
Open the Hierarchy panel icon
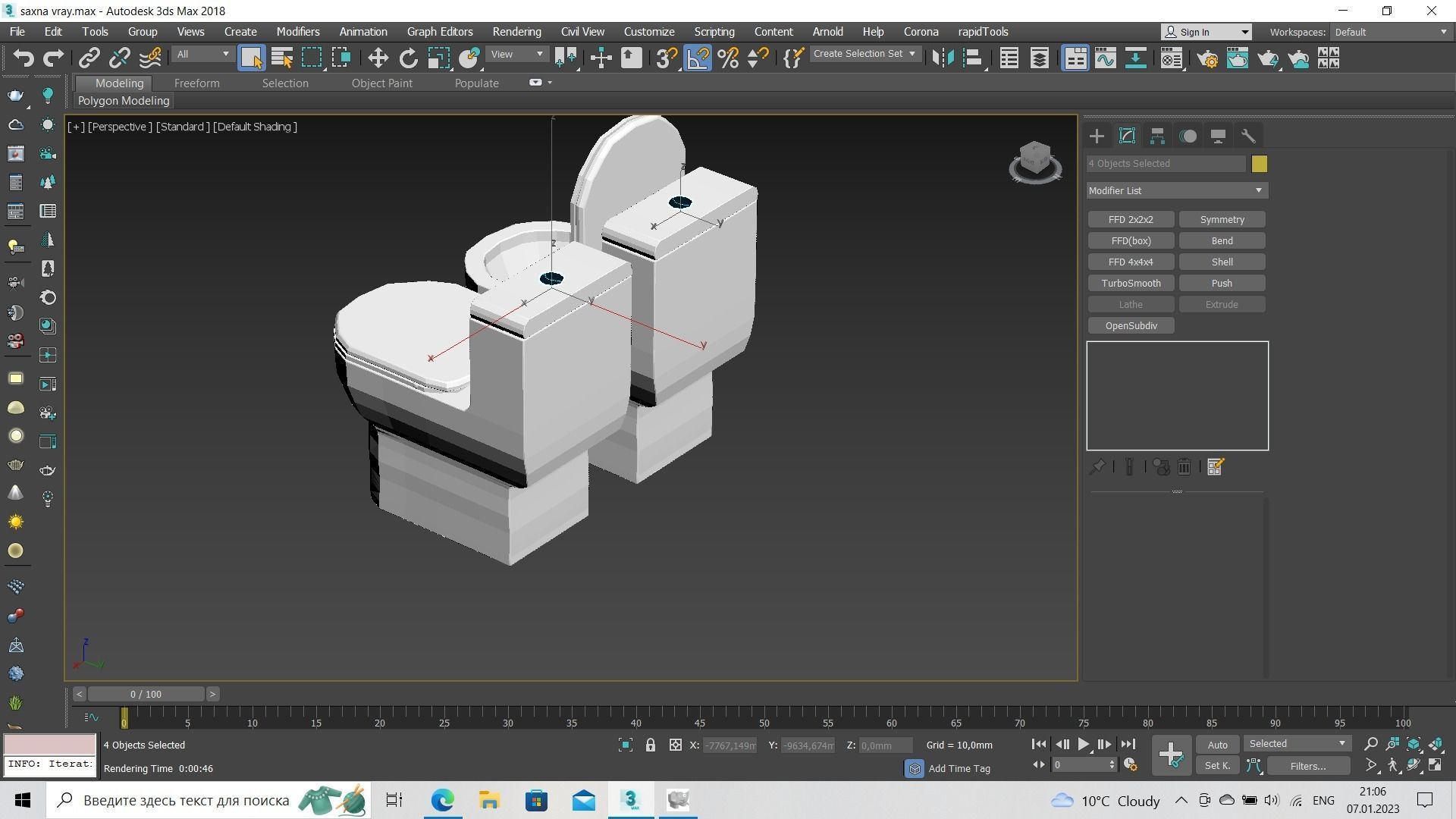click(x=1156, y=136)
